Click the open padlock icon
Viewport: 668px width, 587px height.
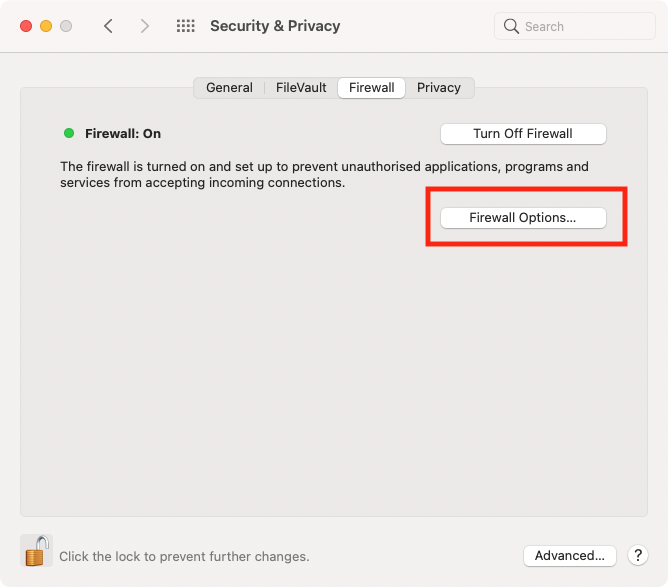36,550
